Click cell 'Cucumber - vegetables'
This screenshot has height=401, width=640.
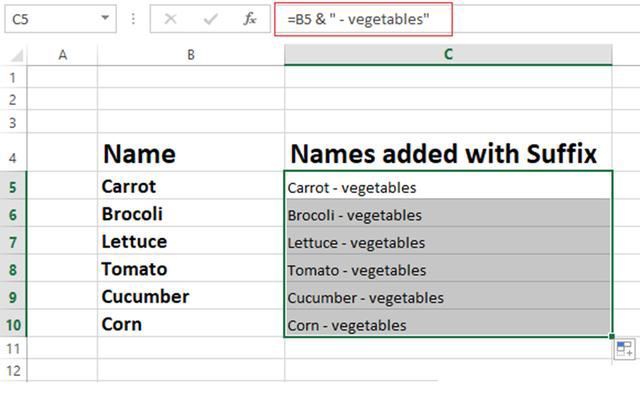(448, 296)
